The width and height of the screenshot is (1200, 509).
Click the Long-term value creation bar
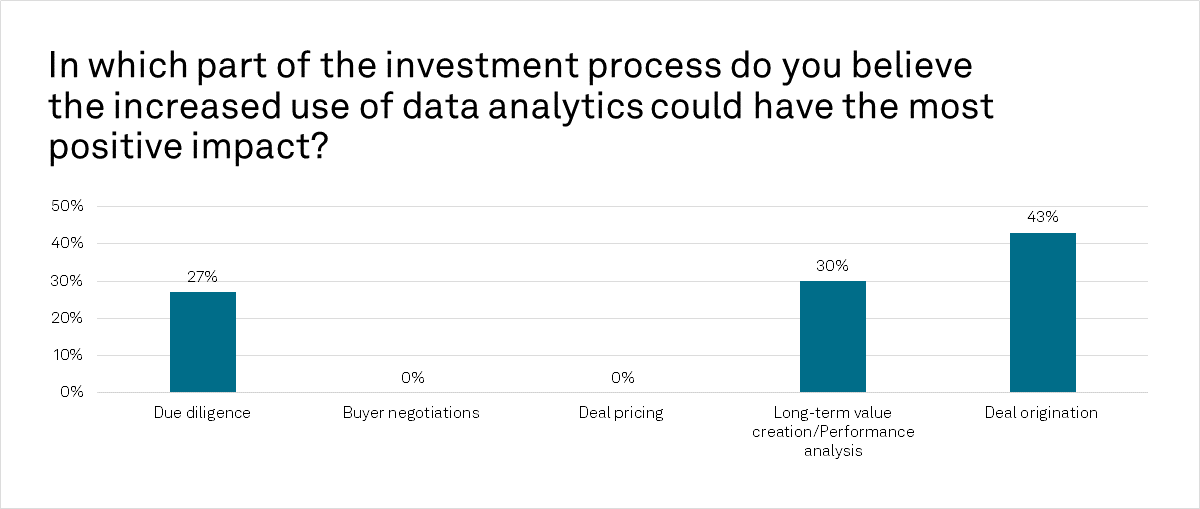(x=833, y=336)
